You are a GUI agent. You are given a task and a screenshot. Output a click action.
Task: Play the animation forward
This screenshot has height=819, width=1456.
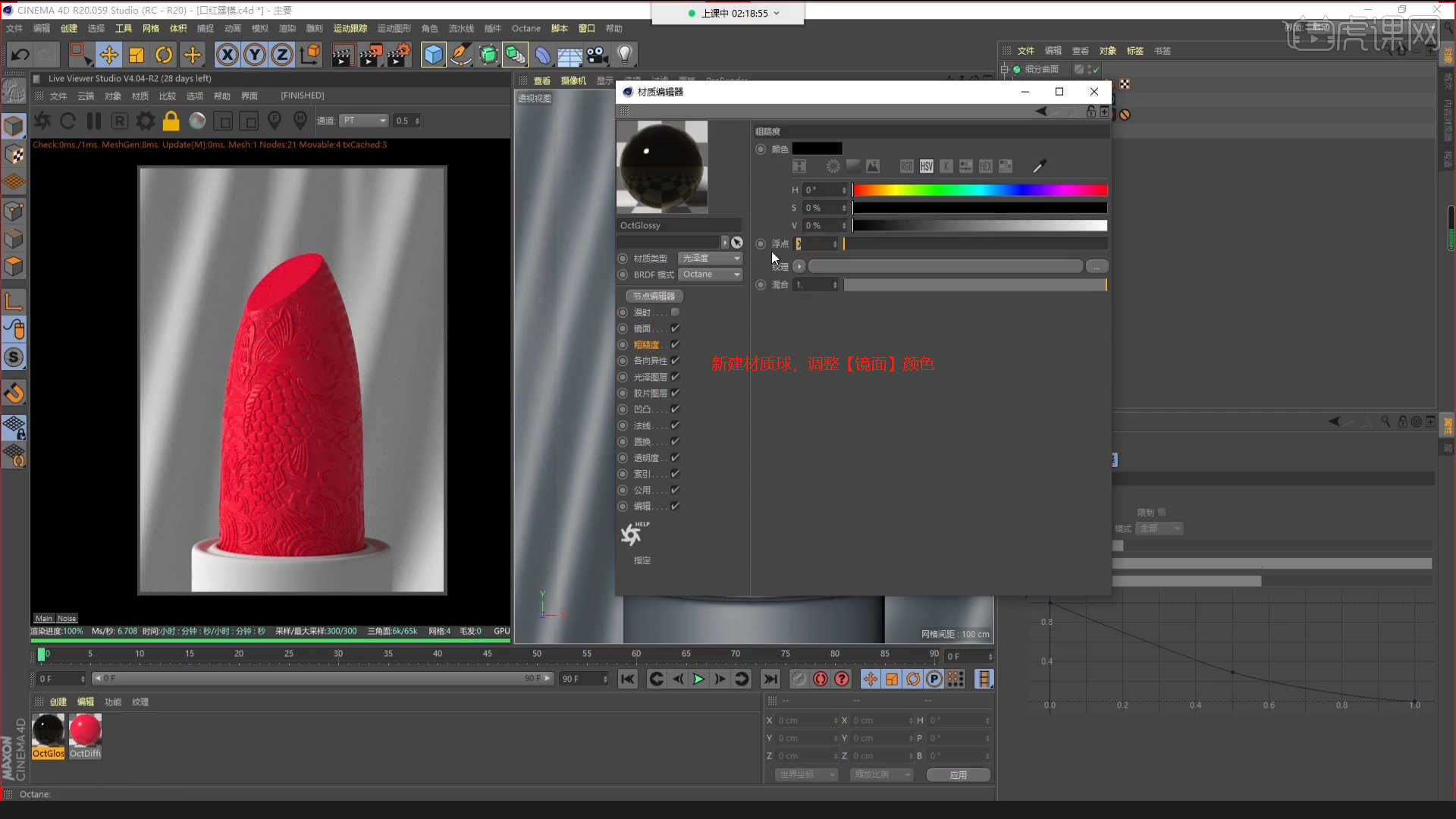coord(698,679)
